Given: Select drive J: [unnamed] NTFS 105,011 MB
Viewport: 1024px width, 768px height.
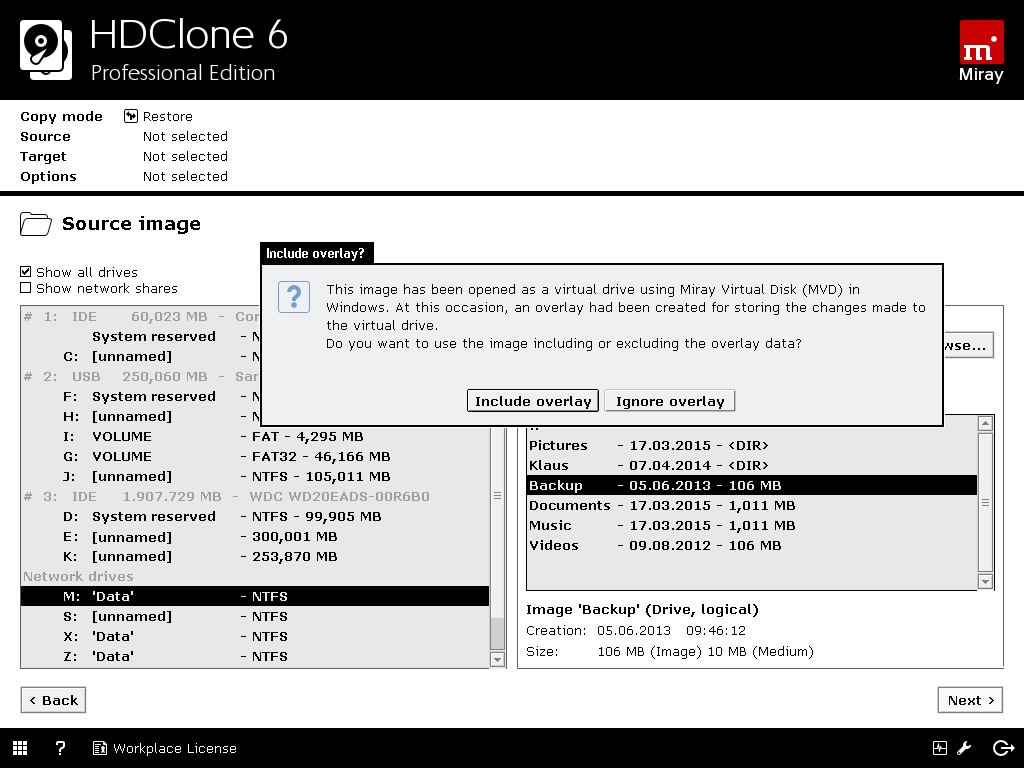Looking at the screenshot, I should 255,476.
